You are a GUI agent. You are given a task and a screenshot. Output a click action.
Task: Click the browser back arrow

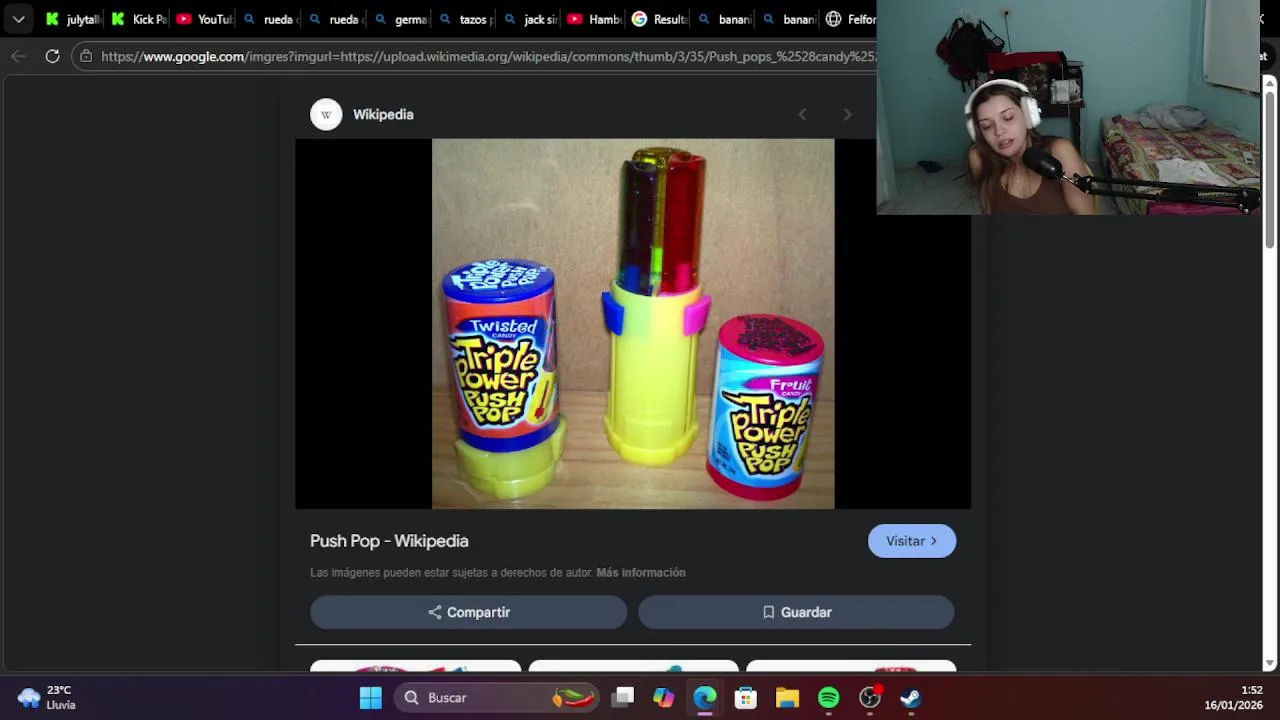[x=18, y=56]
